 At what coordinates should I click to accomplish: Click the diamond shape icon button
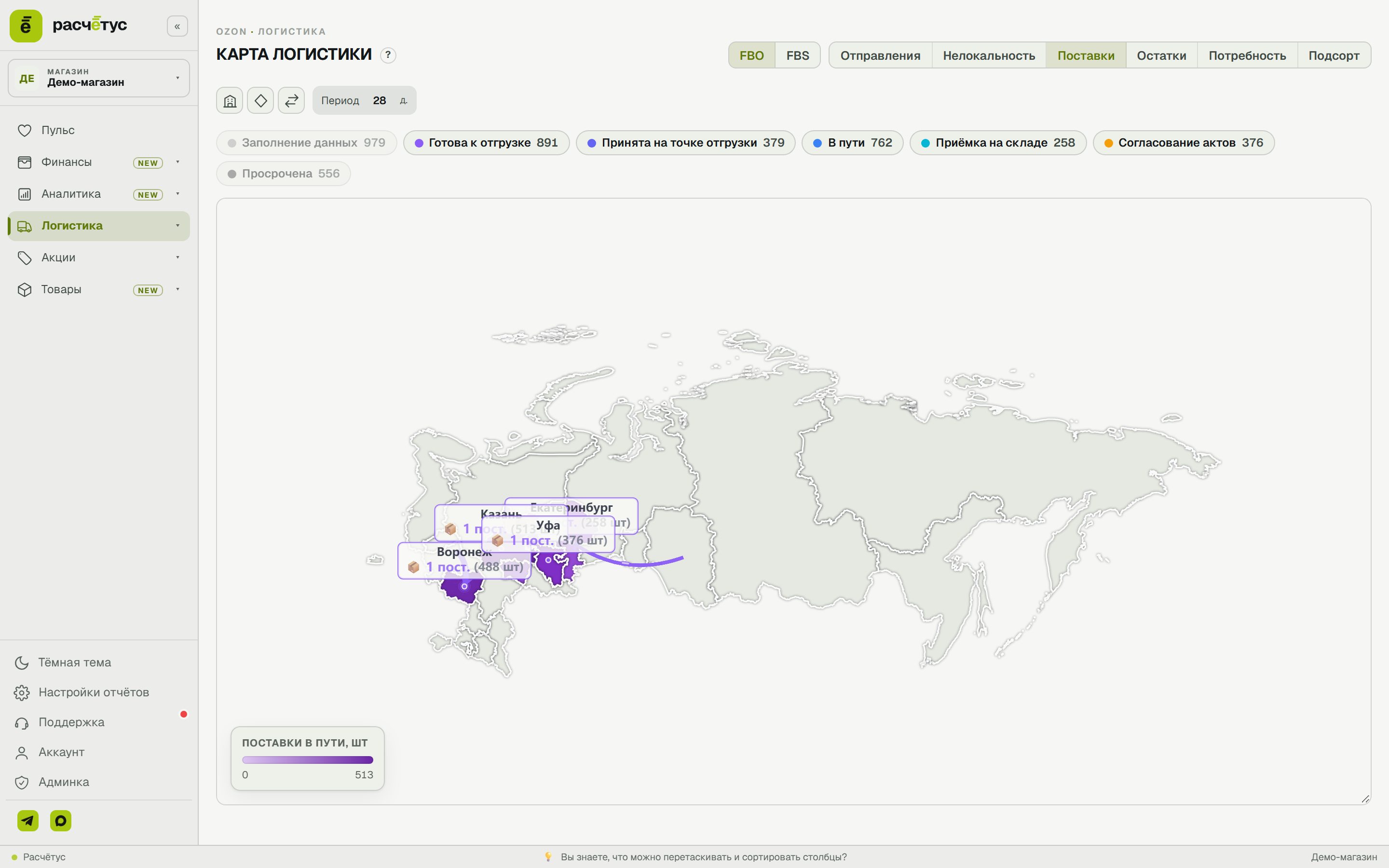coord(260,100)
